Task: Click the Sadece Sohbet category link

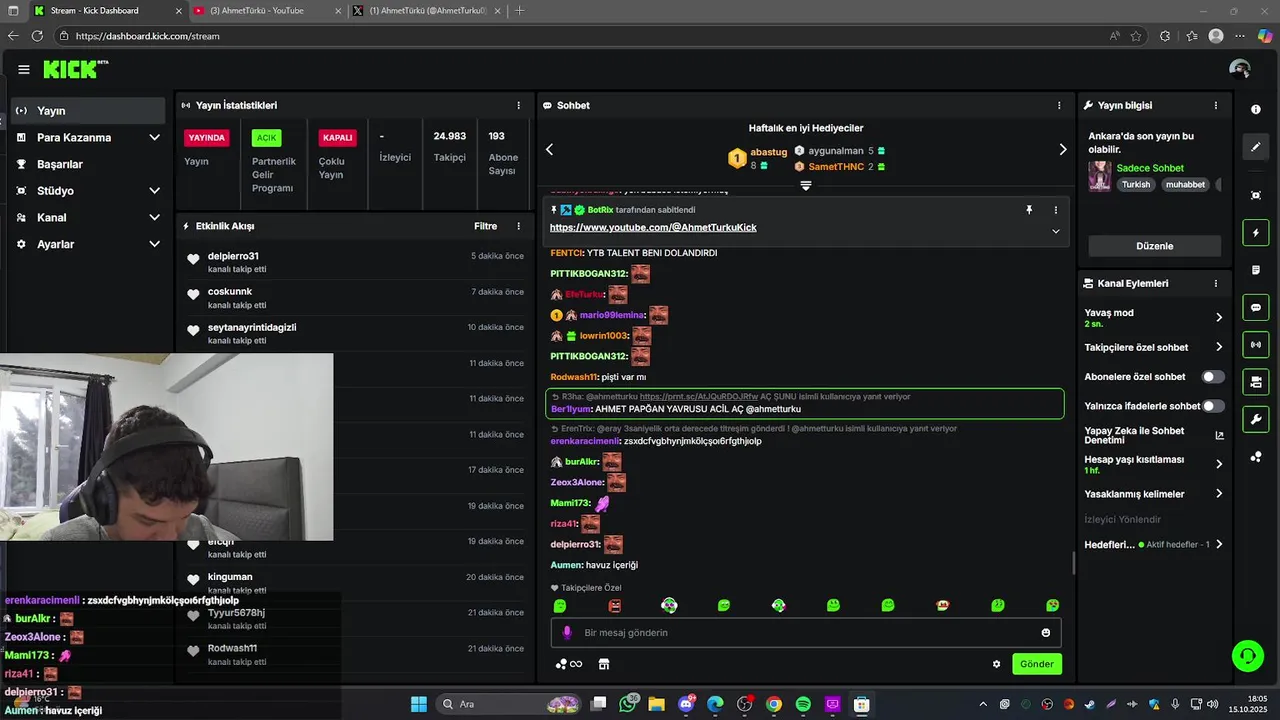Action: (x=1150, y=168)
